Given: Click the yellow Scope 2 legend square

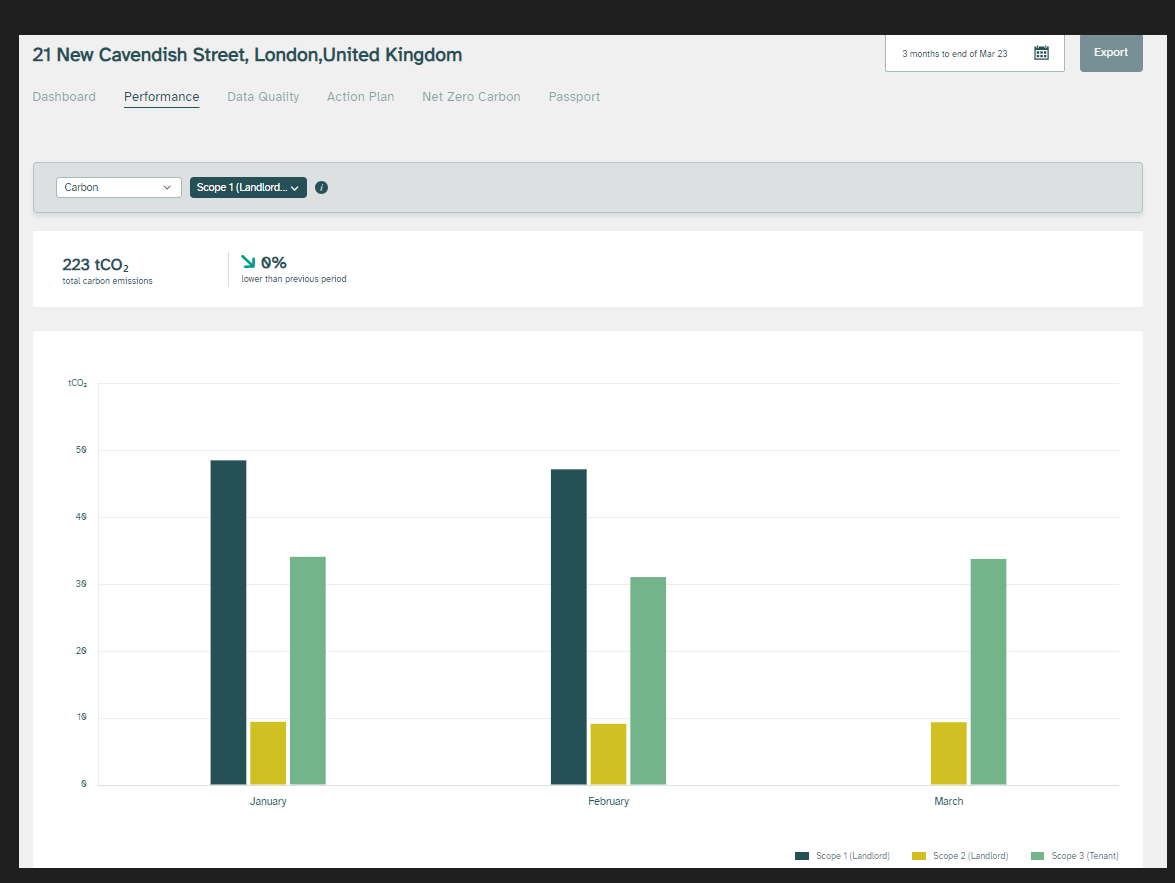Looking at the screenshot, I should tap(918, 856).
